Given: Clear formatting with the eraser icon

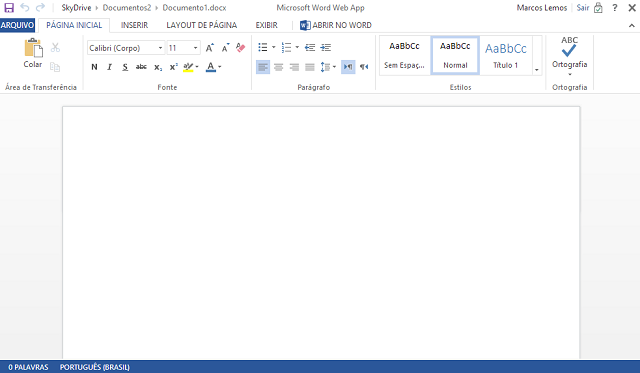Looking at the screenshot, I should [x=240, y=48].
